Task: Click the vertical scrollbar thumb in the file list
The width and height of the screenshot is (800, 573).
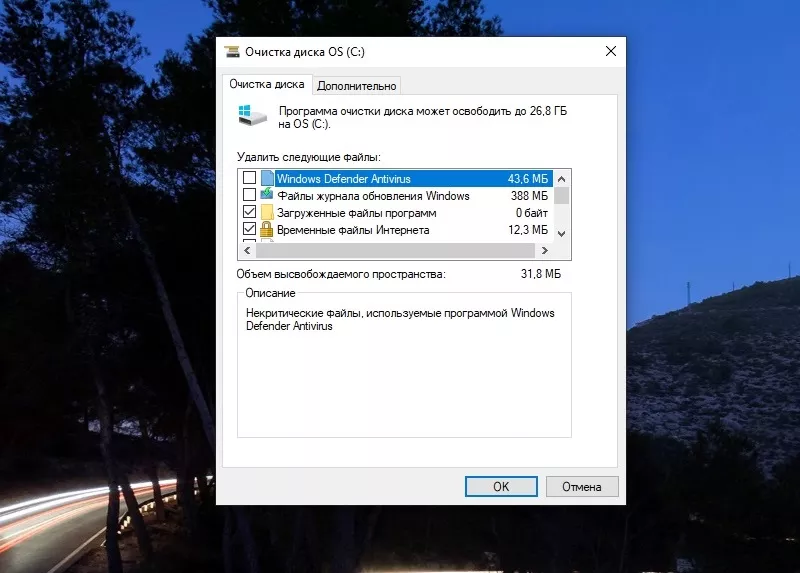Action: coord(562,195)
